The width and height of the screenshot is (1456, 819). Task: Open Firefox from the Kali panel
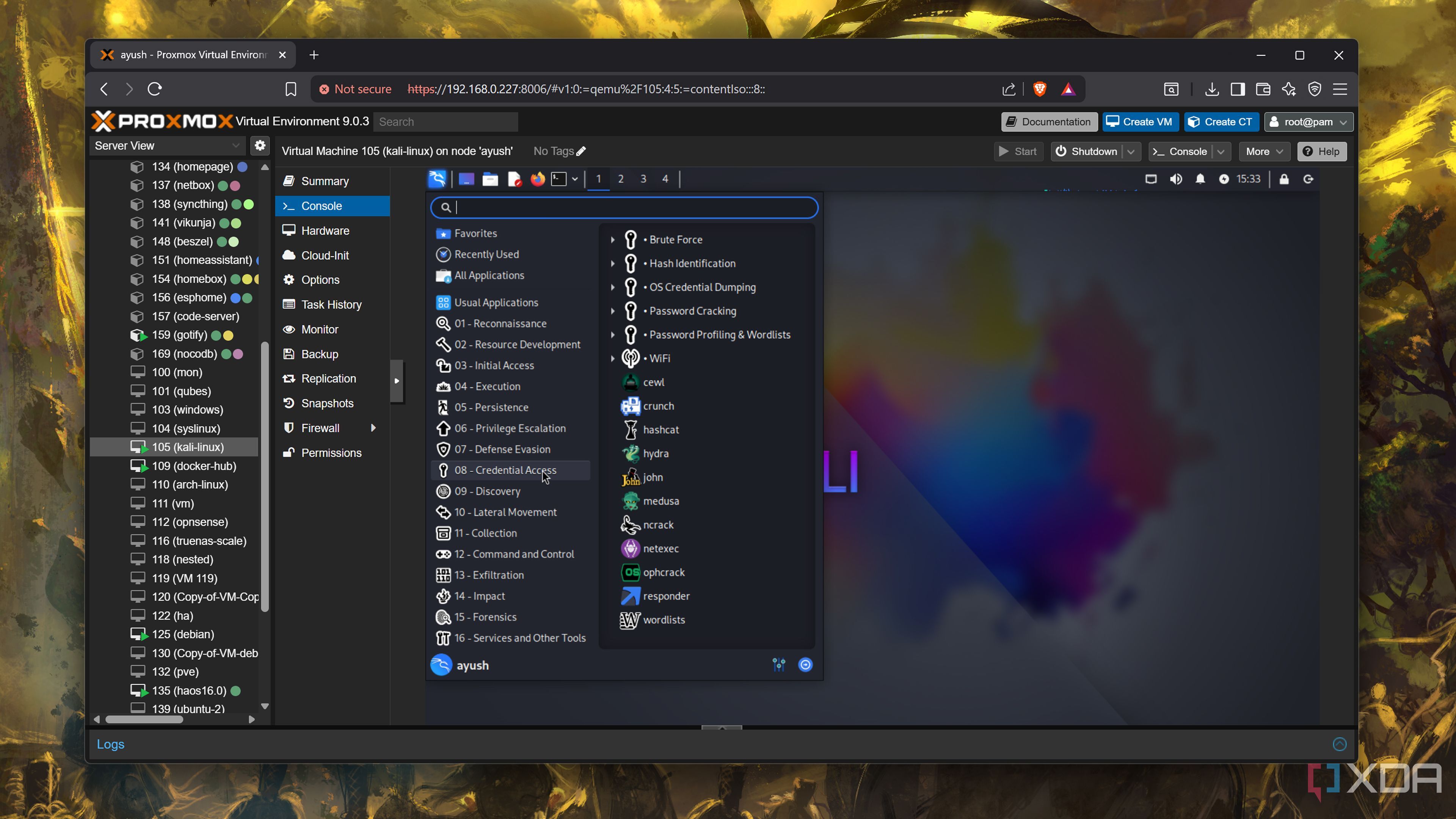click(x=538, y=179)
